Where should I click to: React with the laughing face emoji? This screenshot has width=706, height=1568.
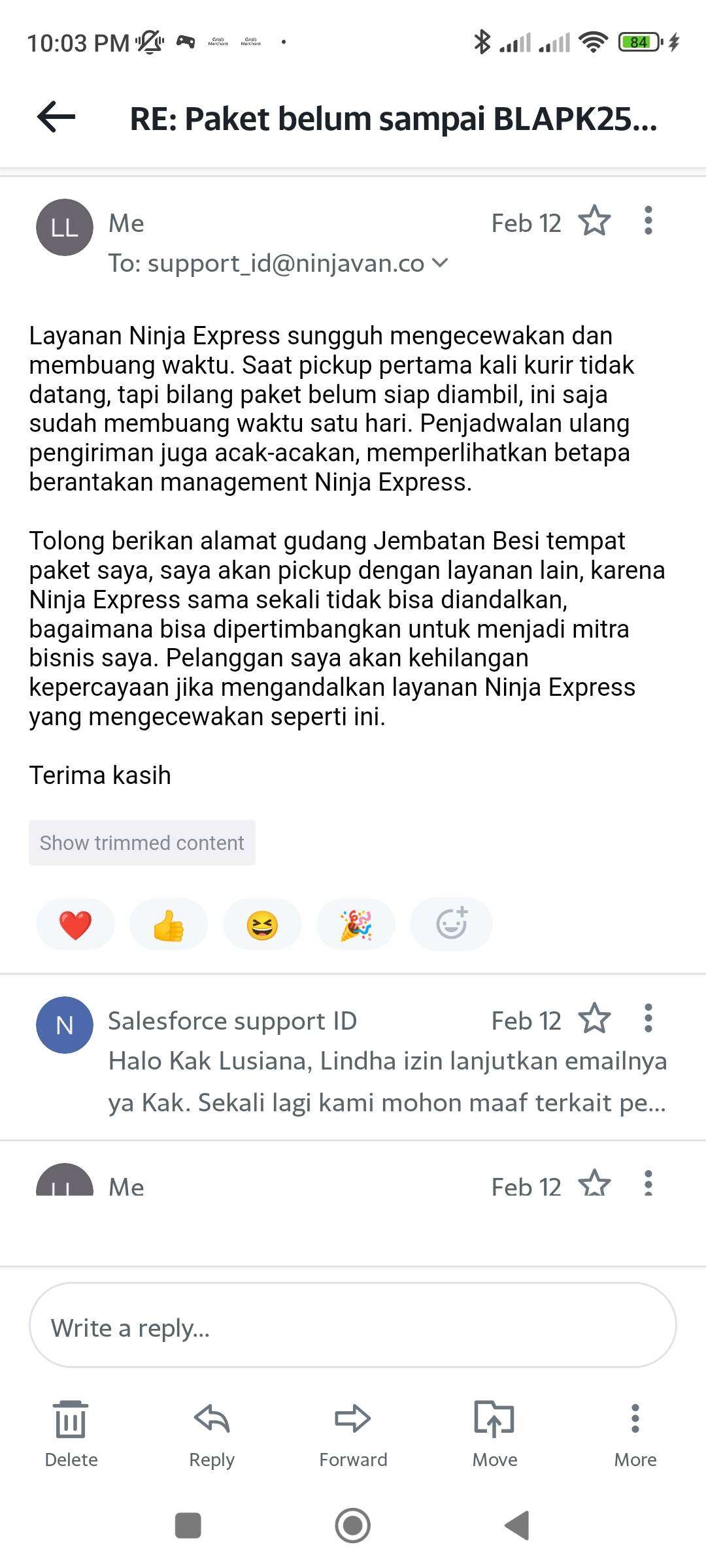pyautogui.click(x=262, y=924)
